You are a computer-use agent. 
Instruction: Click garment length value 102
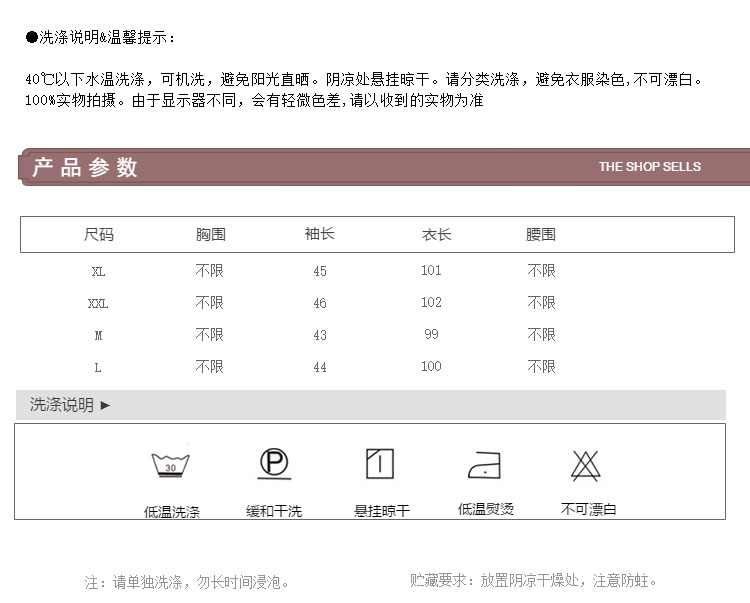click(x=431, y=303)
